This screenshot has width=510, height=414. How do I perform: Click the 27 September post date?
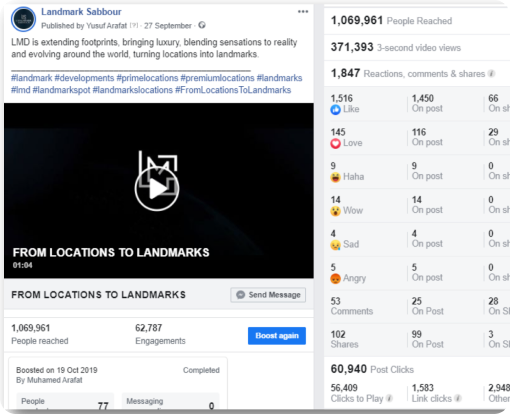pyautogui.click(x=168, y=26)
